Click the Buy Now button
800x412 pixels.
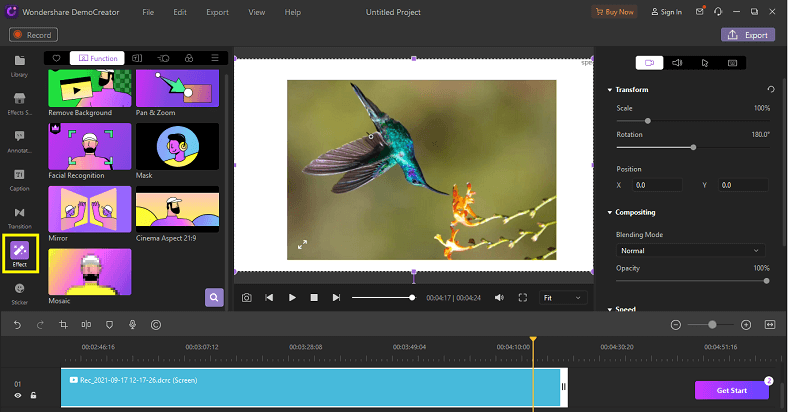click(614, 12)
